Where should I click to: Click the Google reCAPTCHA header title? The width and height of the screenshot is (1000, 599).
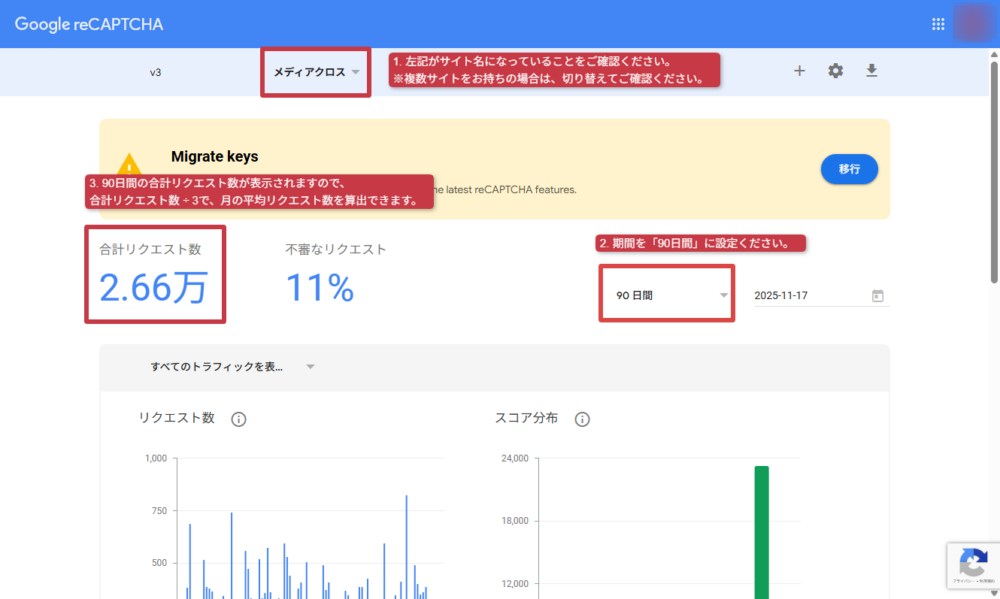click(89, 24)
